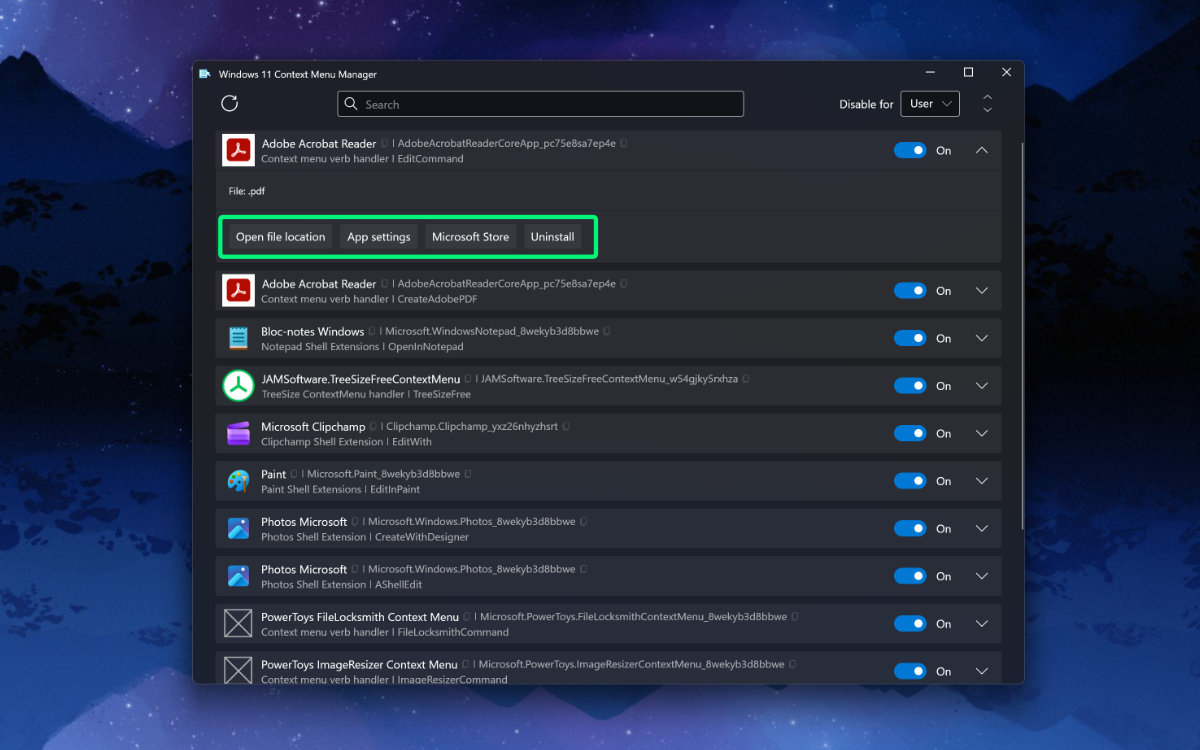Toggle off the Paint EditInPaint entry
The width and height of the screenshot is (1200, 750).
910,480
